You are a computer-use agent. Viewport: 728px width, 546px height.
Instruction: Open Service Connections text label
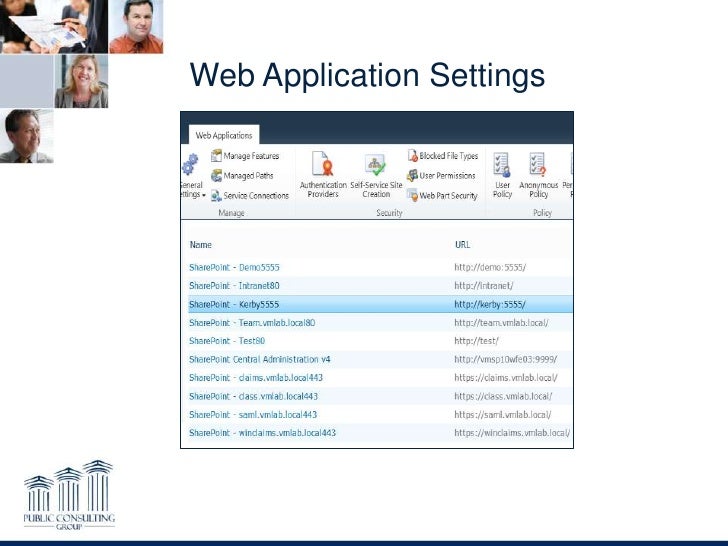256,195
